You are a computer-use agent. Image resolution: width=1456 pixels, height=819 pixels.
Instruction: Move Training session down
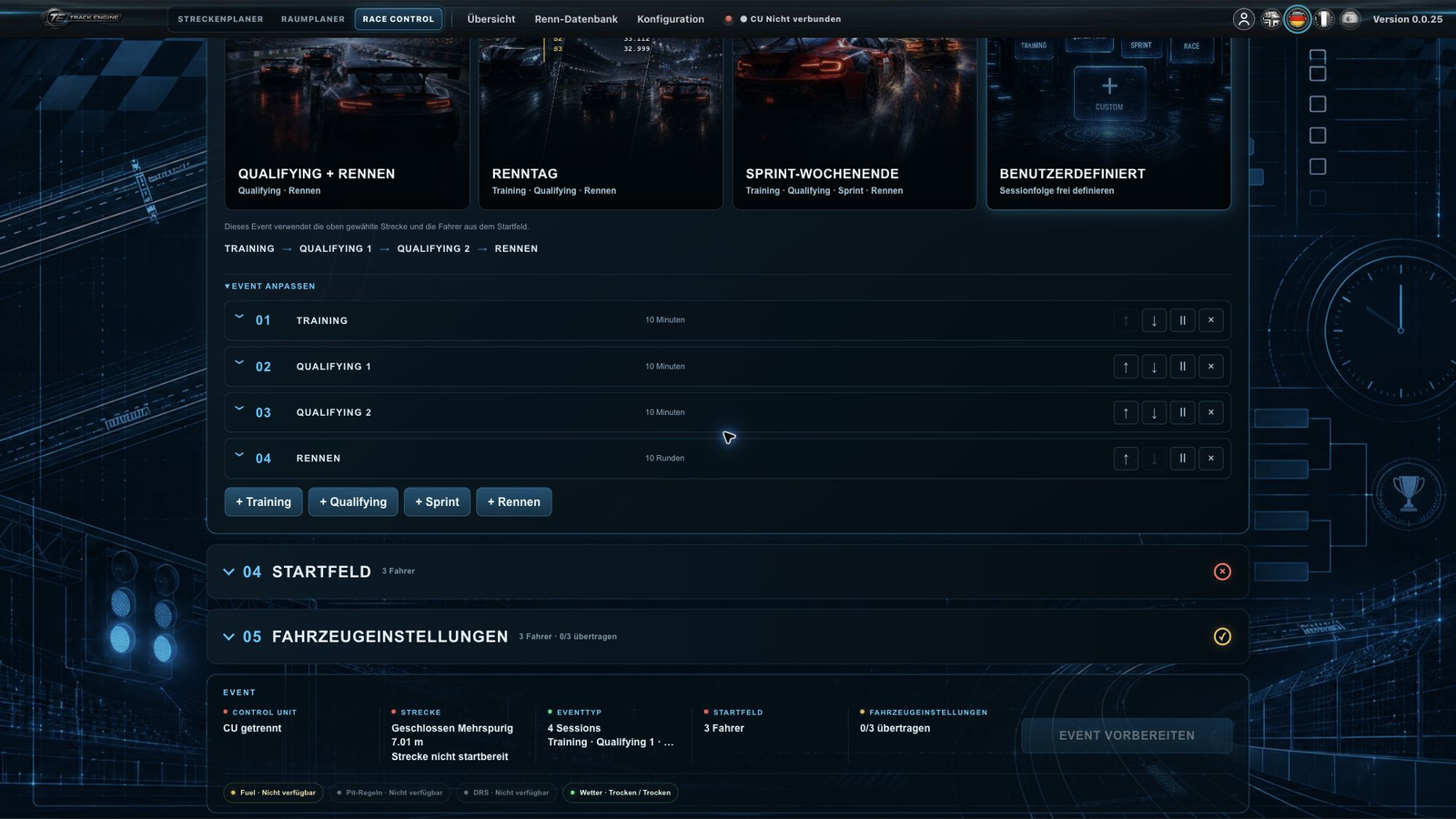coord(1154,320)
